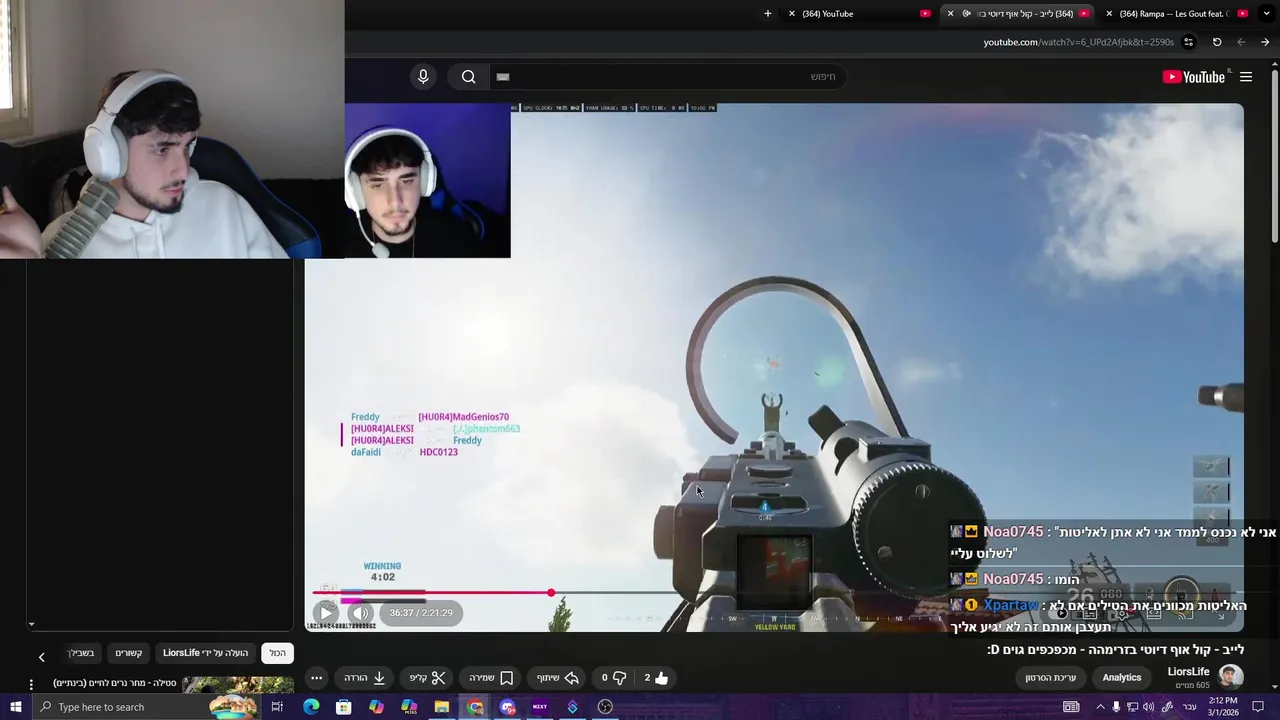Focus the YouTube search field

point(665,77)
